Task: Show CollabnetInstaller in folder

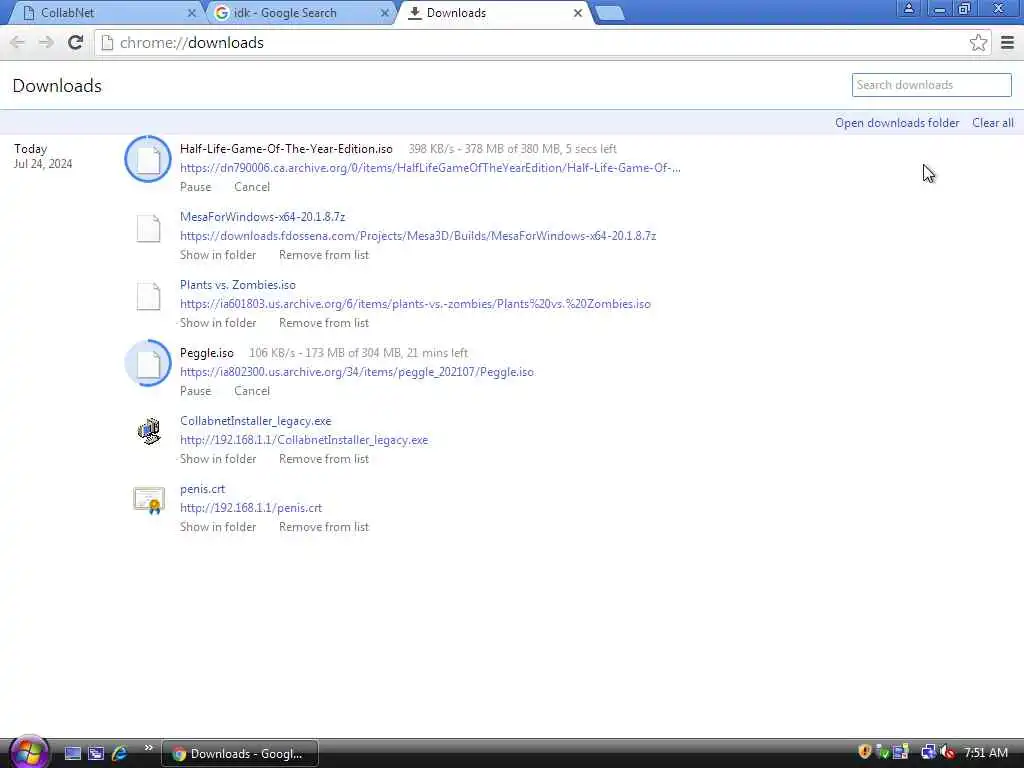Action: click(217, 458)
